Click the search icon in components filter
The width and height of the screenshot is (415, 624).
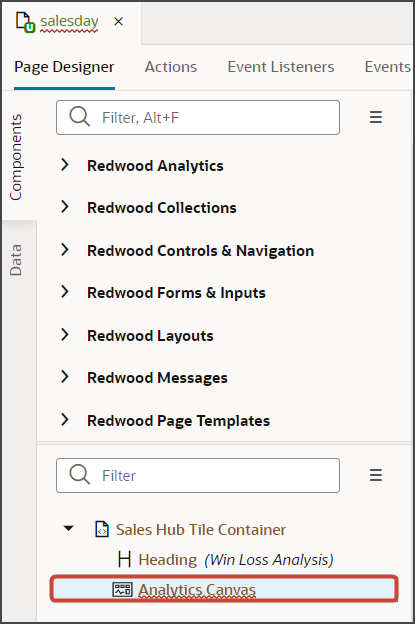tap(79, 117)
